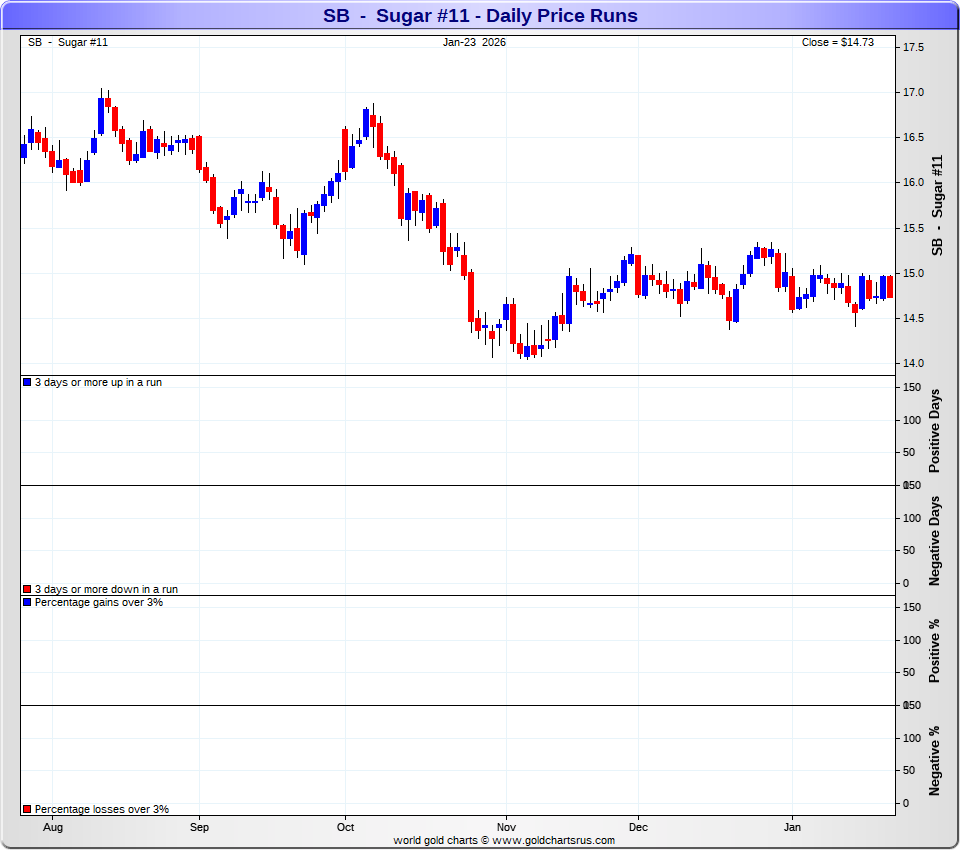Click the "Aug" month label on the x-axis
Viewport: 960px width, 850px height.
54,828
